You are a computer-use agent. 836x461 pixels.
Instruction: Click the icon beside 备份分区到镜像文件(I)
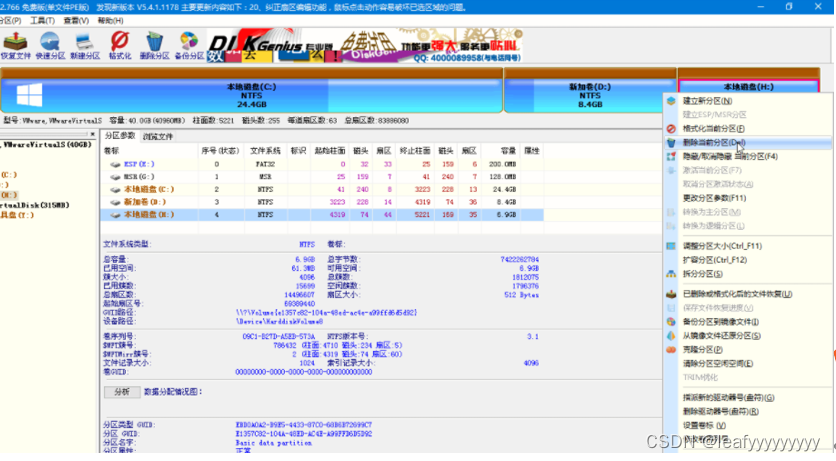point(671,321)
